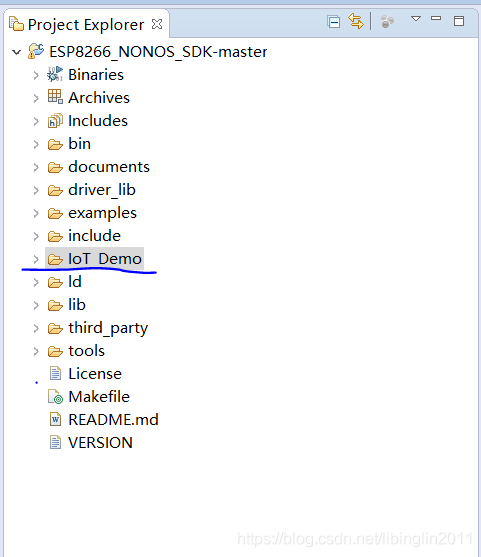Select the include folder label

pos(94,236)
